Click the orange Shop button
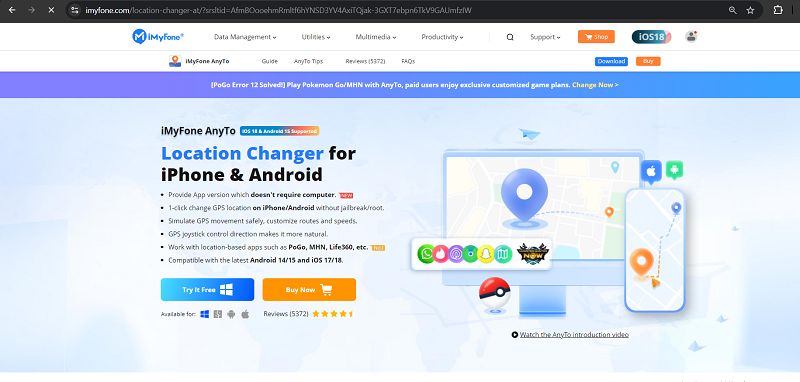This screenshot has width=800, height=382. click(x=596, y=37)
